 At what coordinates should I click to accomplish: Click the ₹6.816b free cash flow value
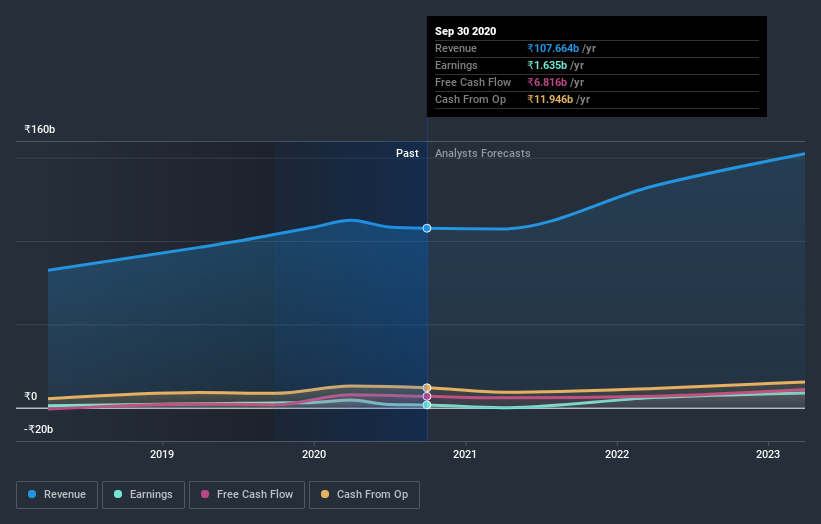point(547,82)
